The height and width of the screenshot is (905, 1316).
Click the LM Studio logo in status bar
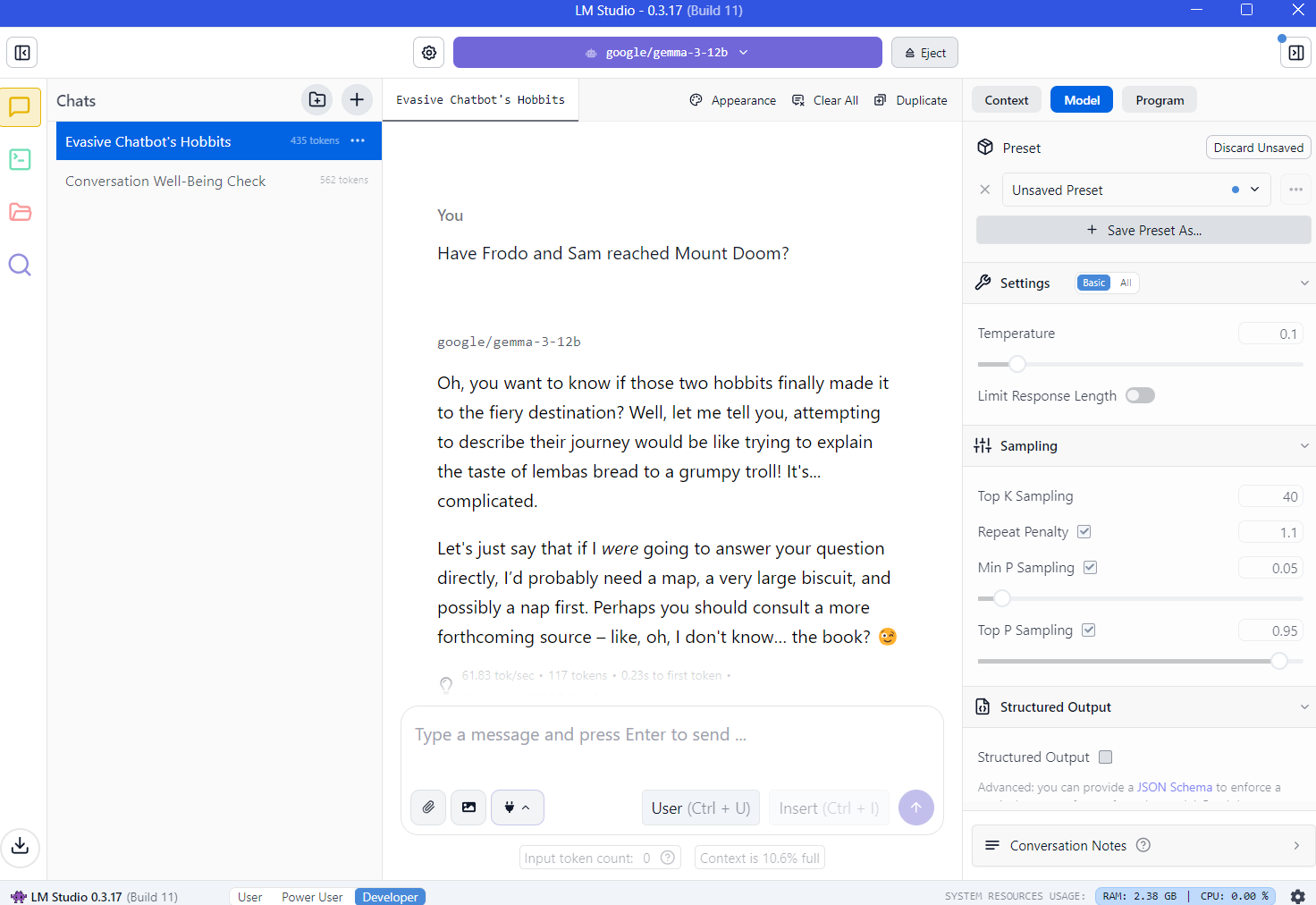[x=19, y=896]
